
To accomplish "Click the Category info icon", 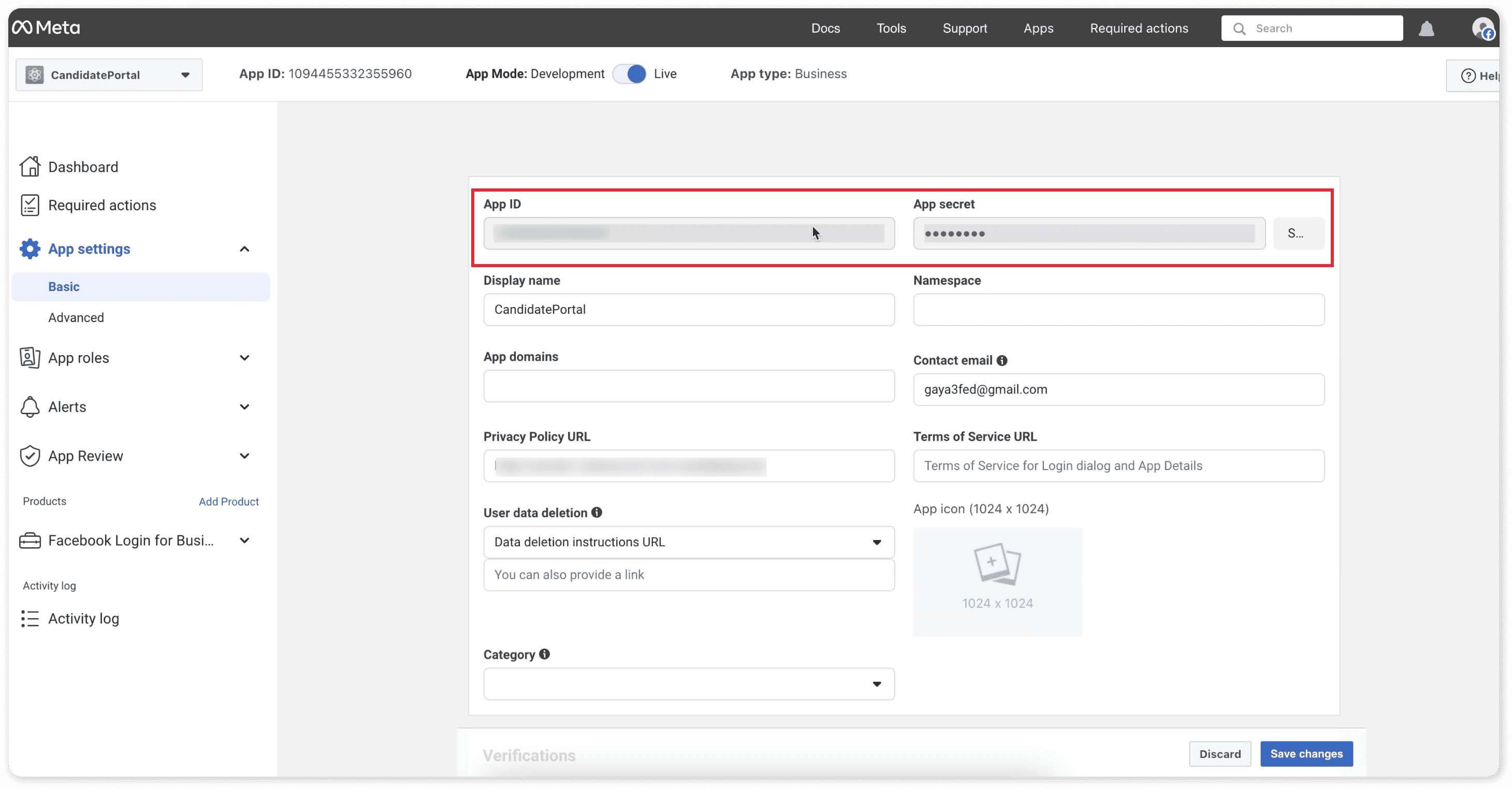I will pos(545,654).
